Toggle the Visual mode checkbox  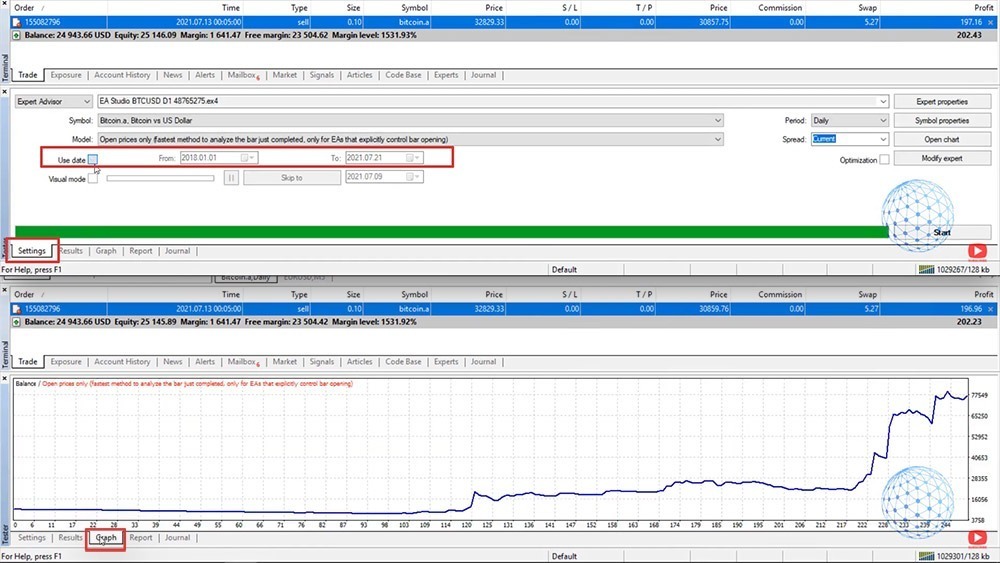(93, 179)
